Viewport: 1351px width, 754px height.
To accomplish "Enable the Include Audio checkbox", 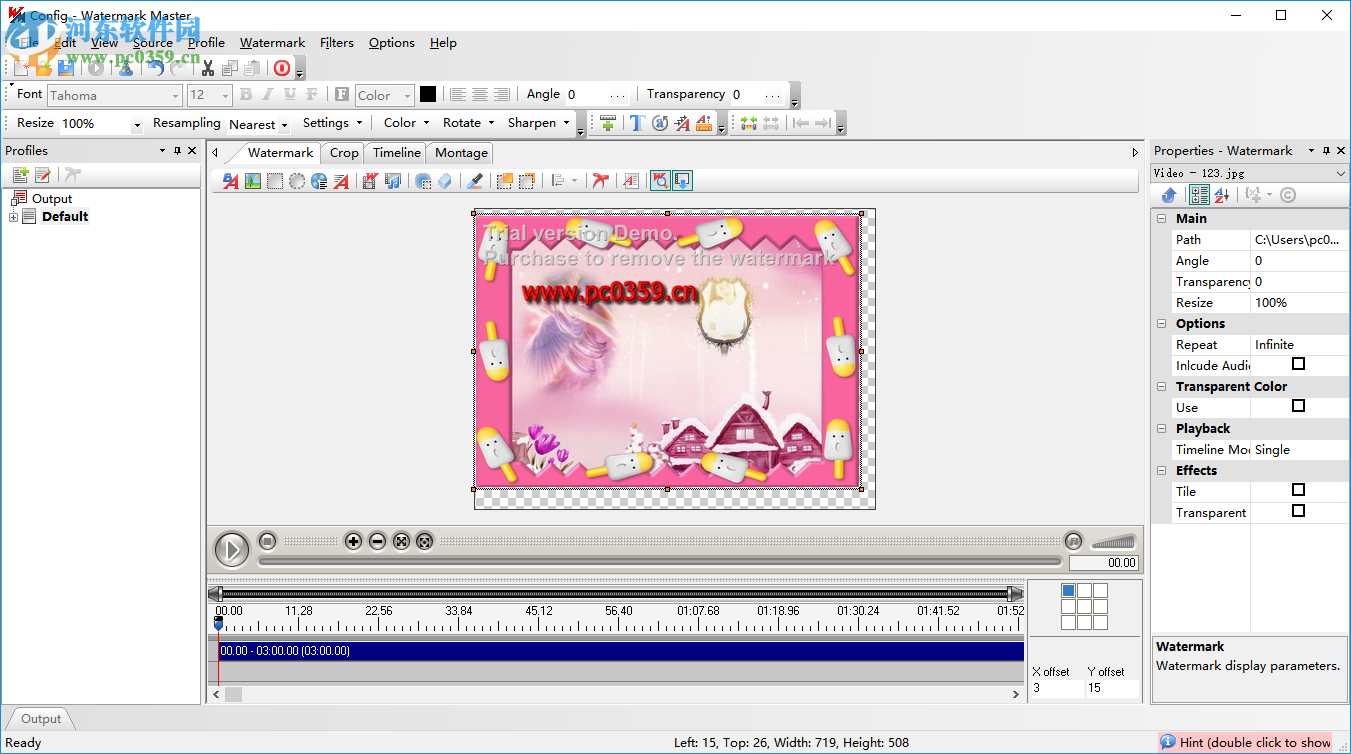I will [x=1298, y=364].
